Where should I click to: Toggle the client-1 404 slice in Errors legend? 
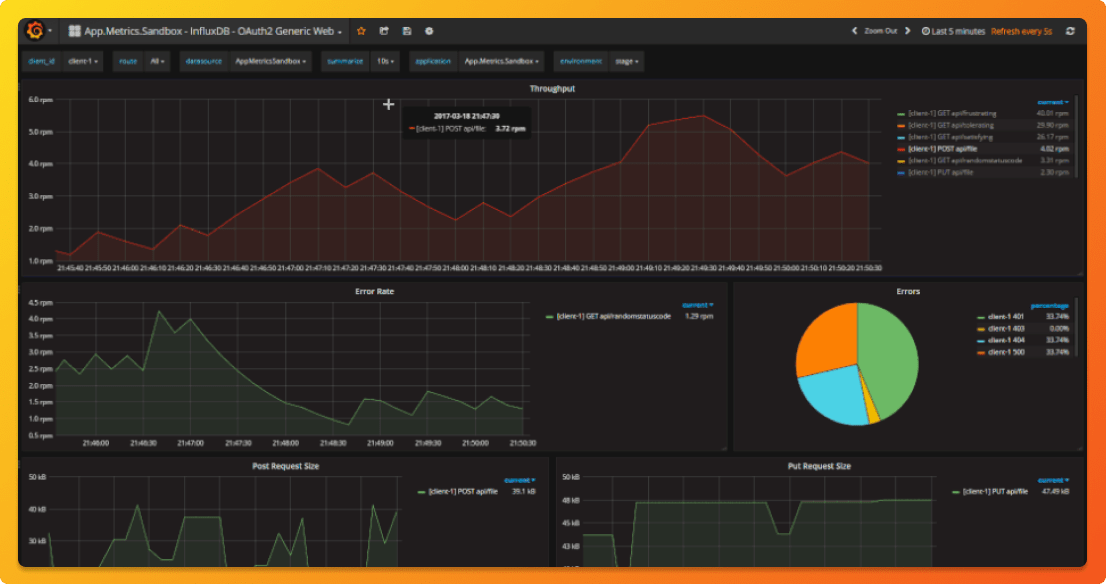click(x=1006, y=340)
